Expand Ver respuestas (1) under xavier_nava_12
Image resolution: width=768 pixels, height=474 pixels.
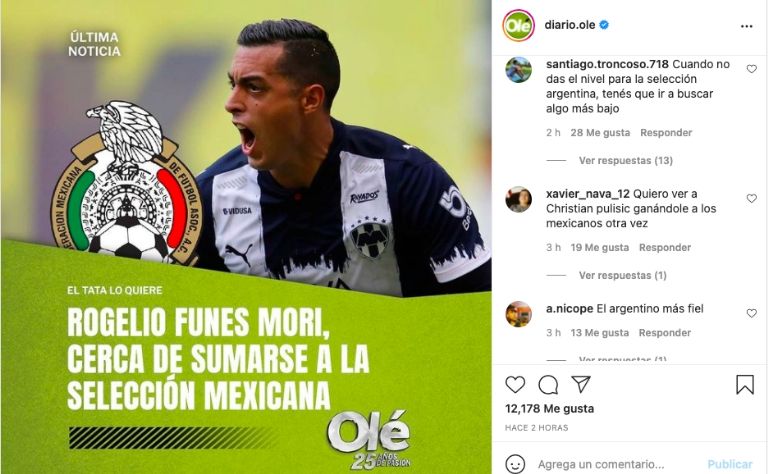tap(623, 276)
